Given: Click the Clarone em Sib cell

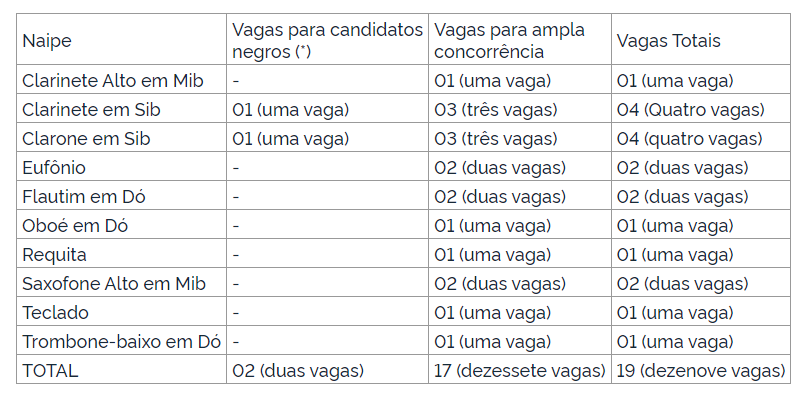Looking at the screenshot, I should click(121, 137).
